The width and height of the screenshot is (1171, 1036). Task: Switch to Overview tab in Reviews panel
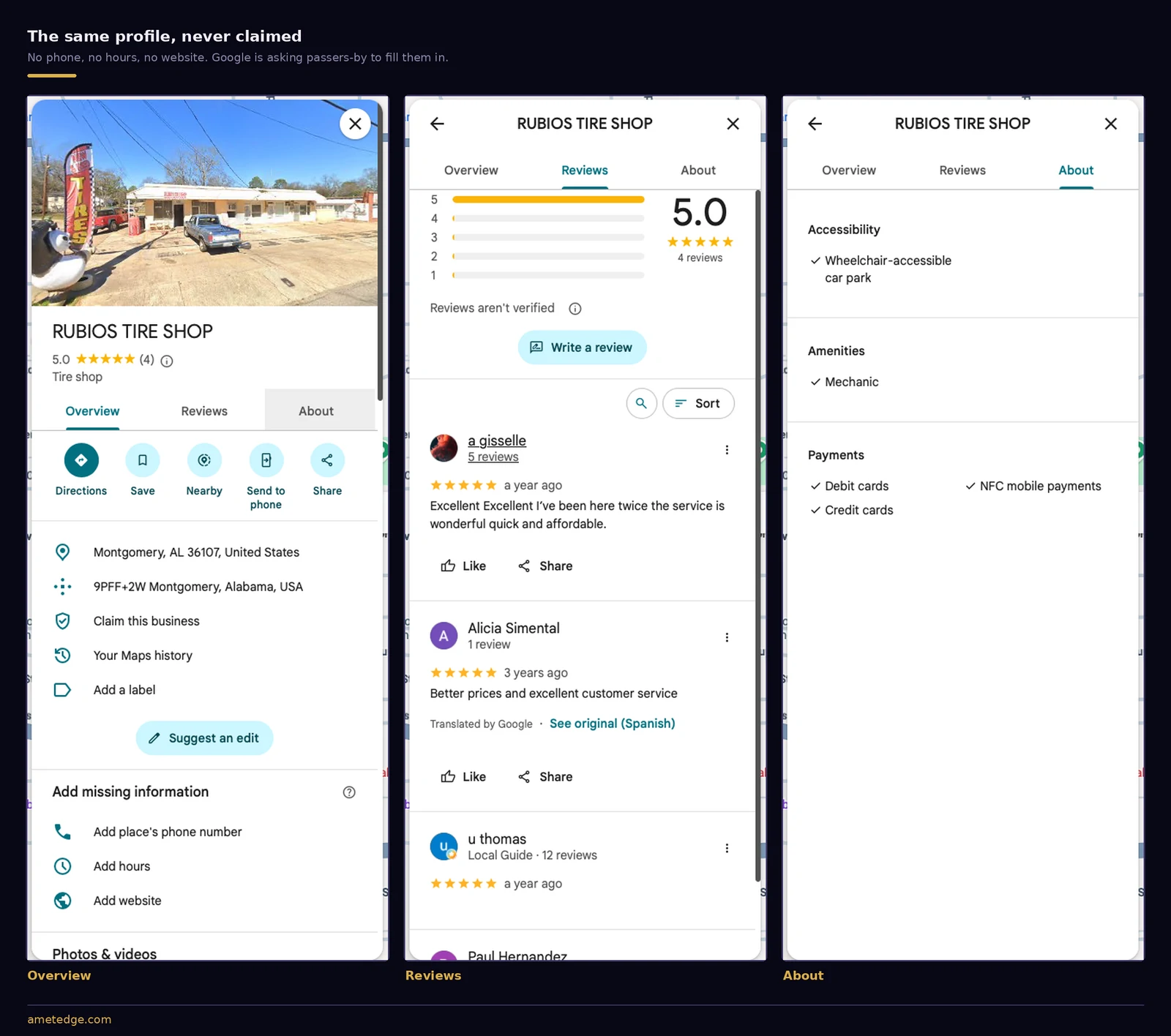(471, 170)
